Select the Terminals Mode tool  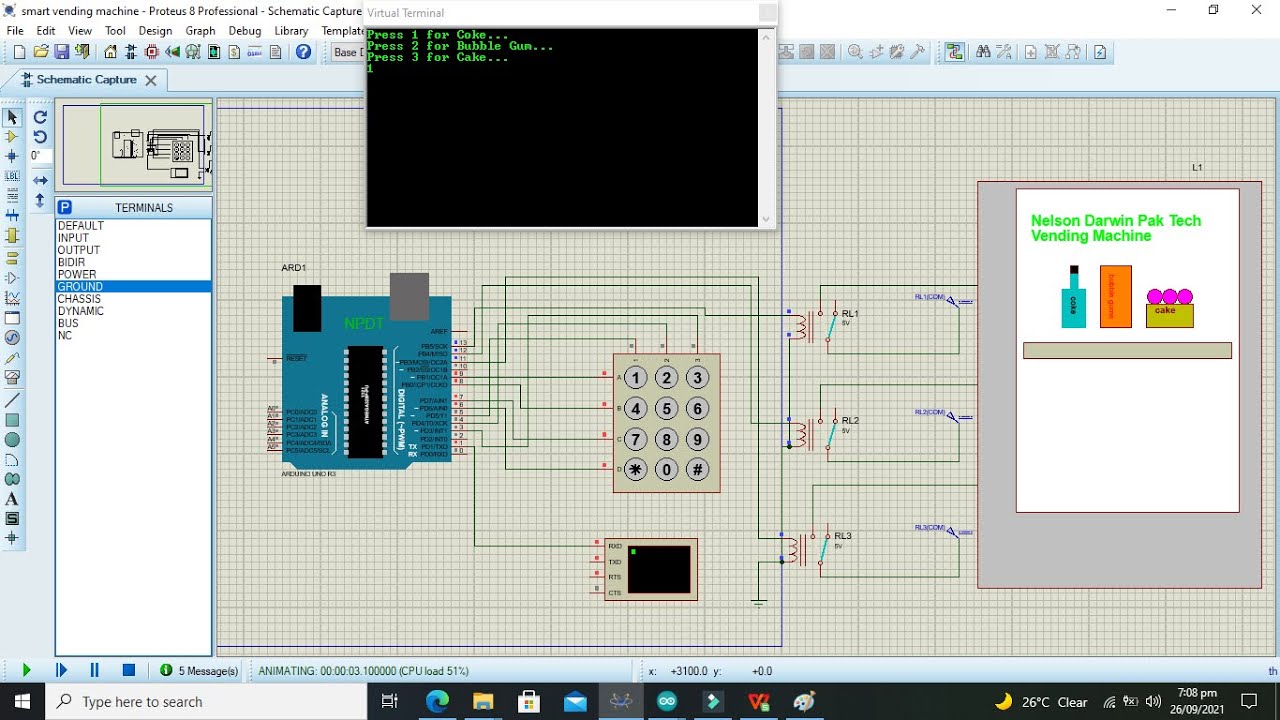click(x=12, y=257)
